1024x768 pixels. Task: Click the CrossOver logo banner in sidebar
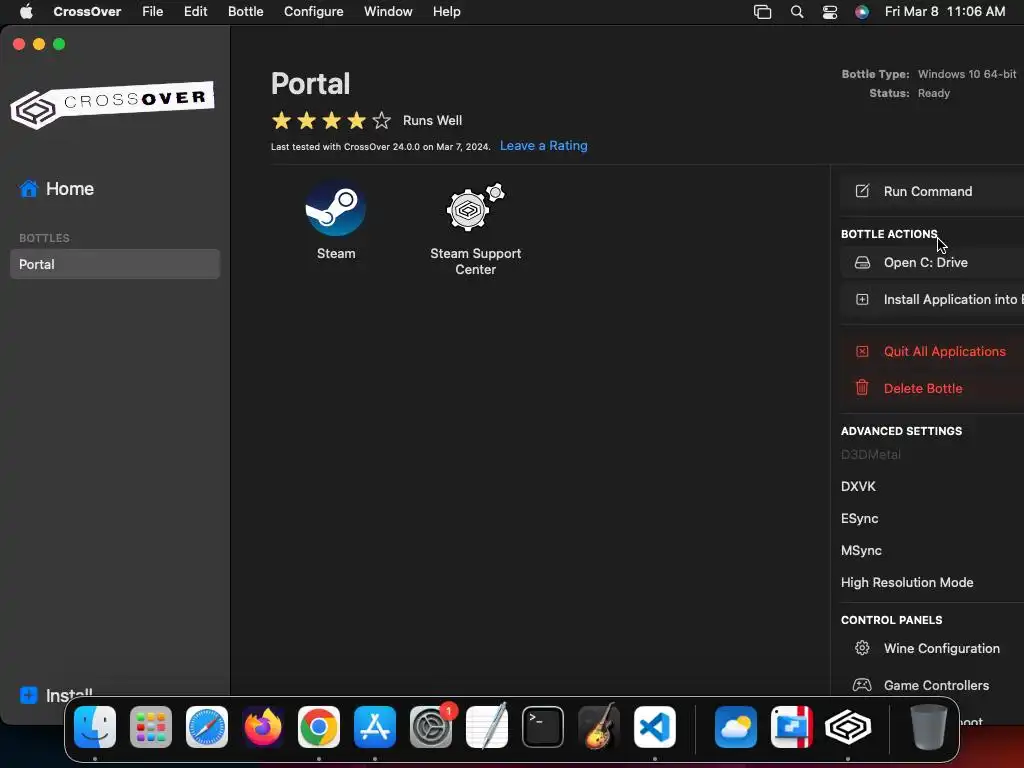112,104
